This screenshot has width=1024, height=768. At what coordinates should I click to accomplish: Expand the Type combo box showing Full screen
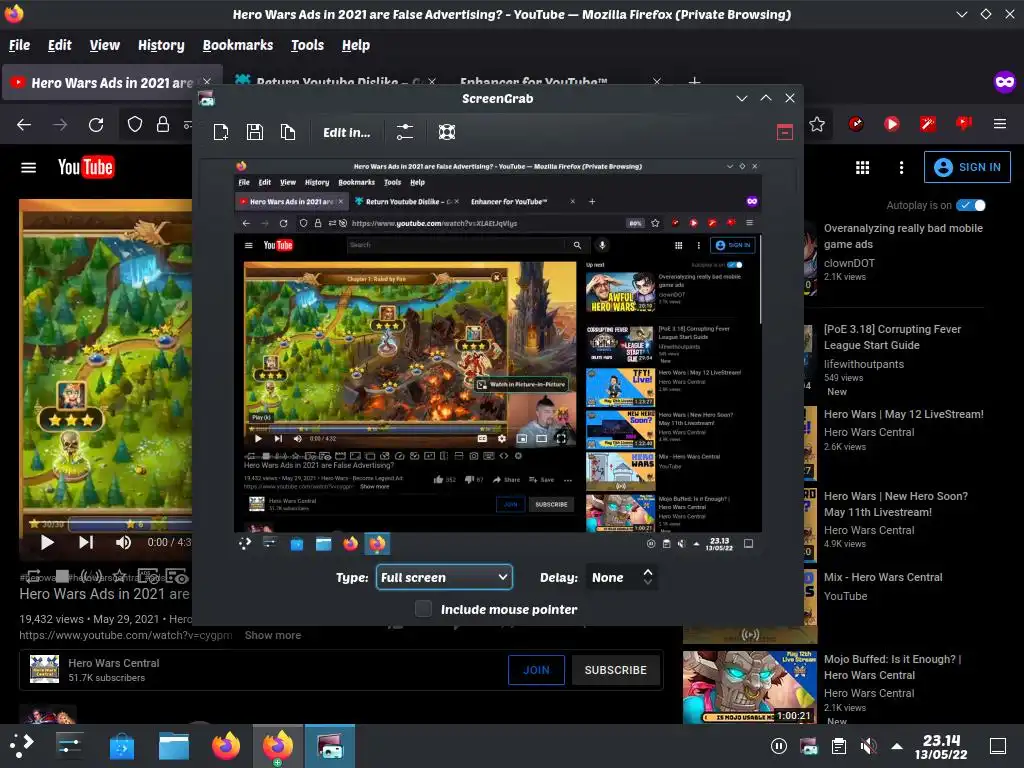[x=444, y=577]
